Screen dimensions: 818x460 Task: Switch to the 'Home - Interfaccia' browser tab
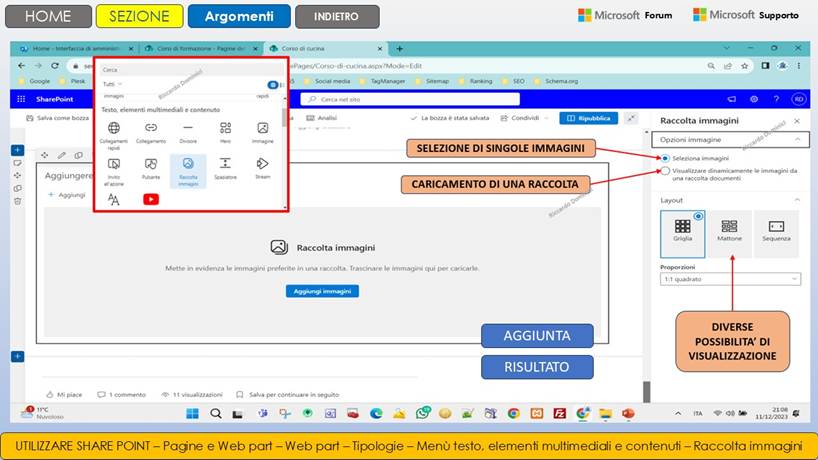[76, 49]
